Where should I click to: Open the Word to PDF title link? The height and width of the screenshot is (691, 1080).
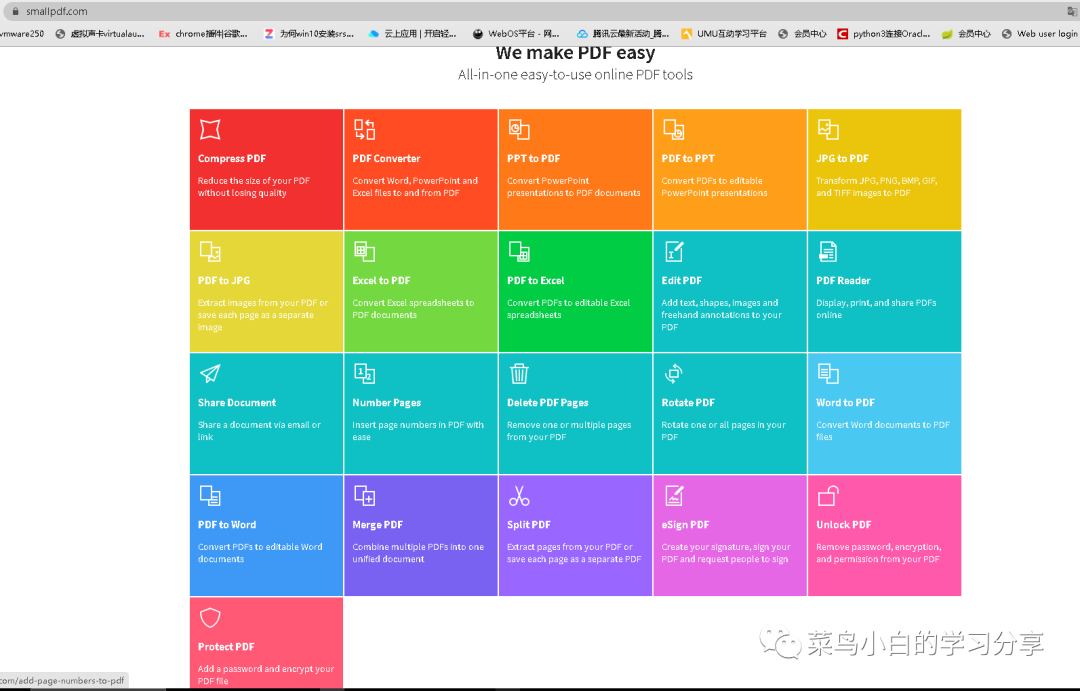845,402
